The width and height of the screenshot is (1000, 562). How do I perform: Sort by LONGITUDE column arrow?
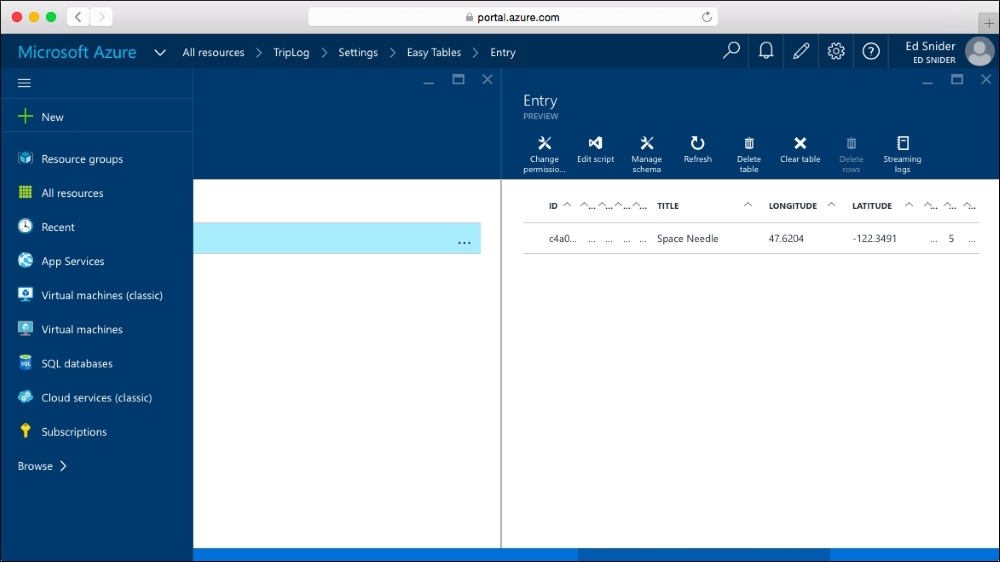click(x=831, y=205)
